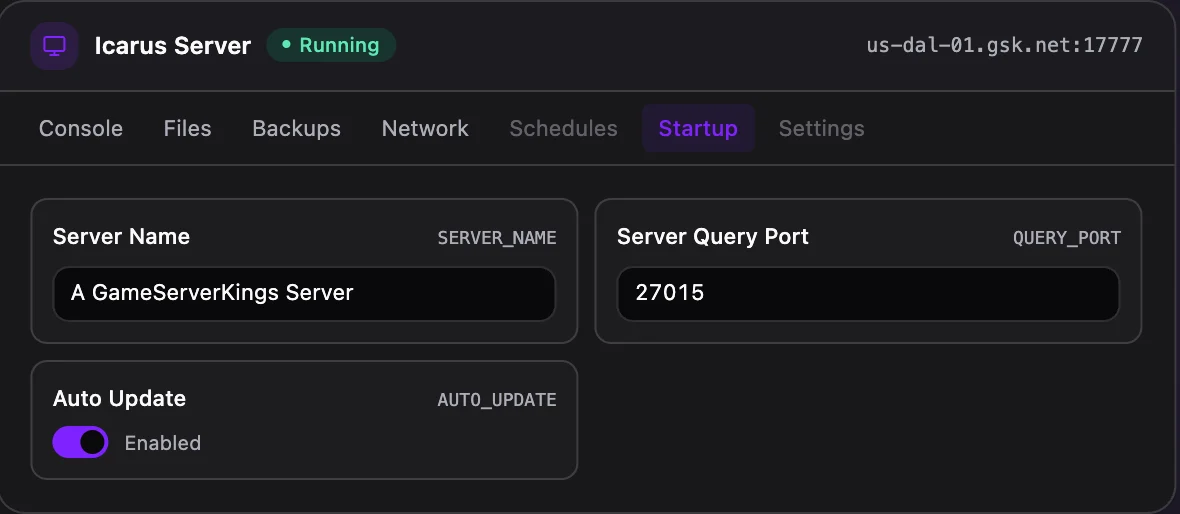Screen dimensions: 1180x514
Task: Open the Backups tab
Action: coord(297,129)
